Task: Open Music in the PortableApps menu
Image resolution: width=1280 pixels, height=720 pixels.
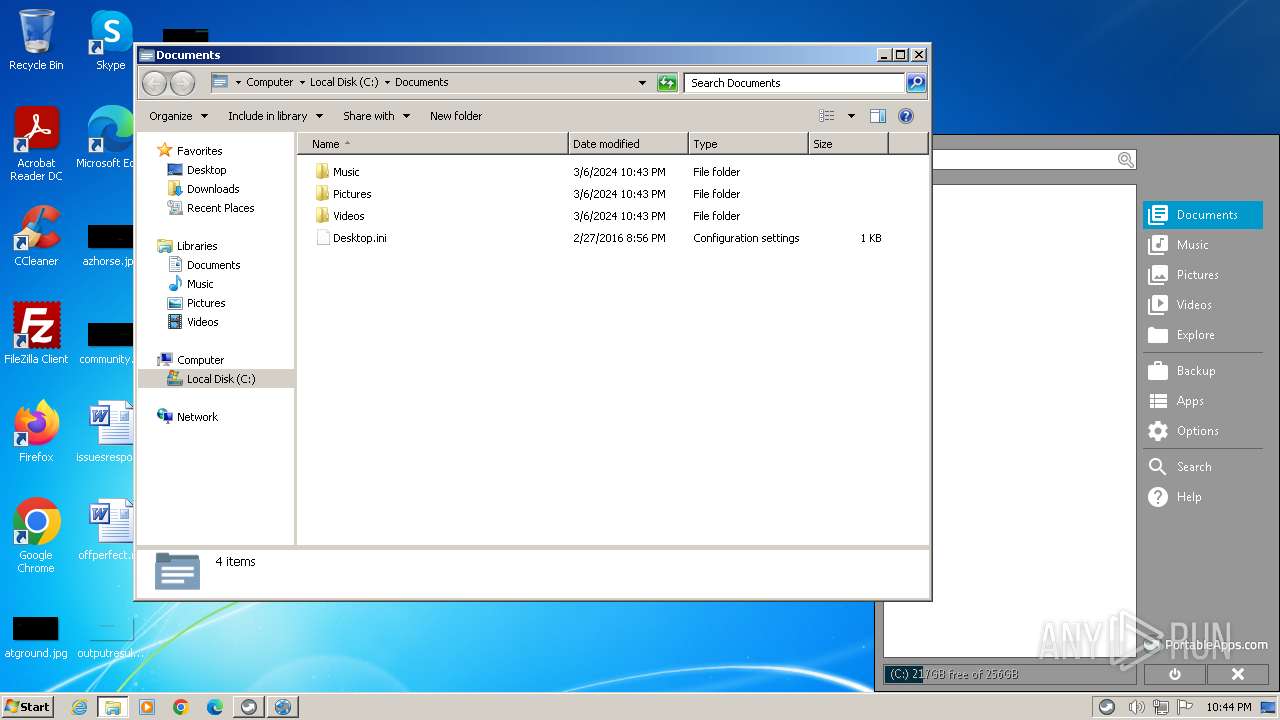Action: 1202,245
